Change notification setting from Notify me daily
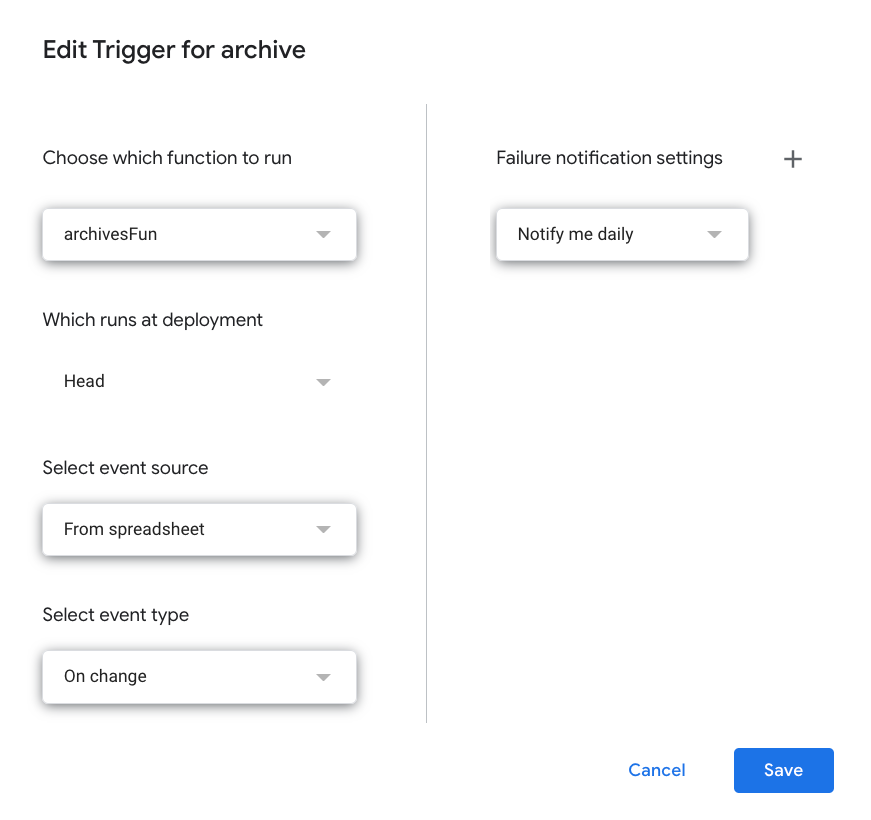The image size is (871, 820). (622, 234)
